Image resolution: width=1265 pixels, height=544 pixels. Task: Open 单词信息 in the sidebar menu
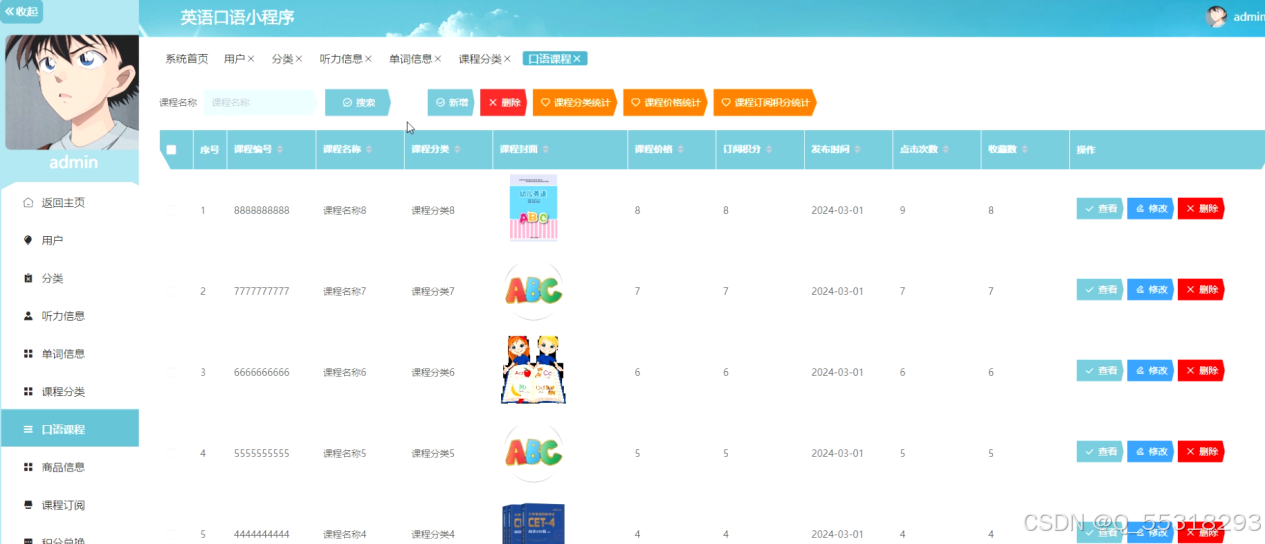70,354
